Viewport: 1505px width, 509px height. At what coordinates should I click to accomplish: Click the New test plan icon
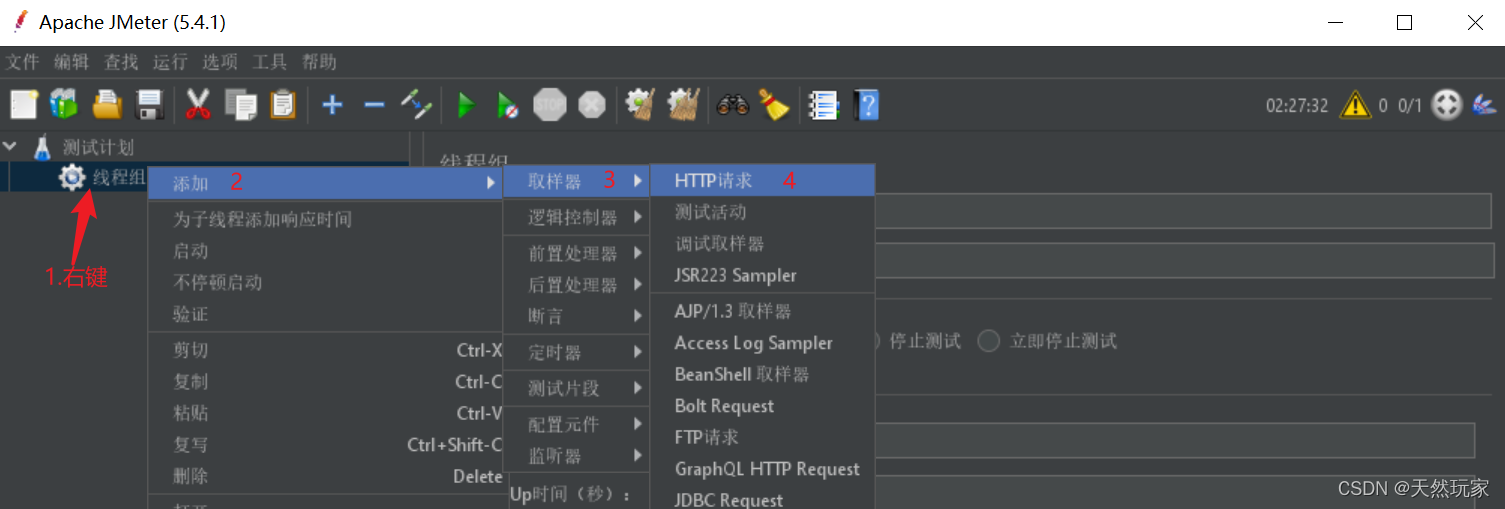pyautogui.click(x=23, y=104)
